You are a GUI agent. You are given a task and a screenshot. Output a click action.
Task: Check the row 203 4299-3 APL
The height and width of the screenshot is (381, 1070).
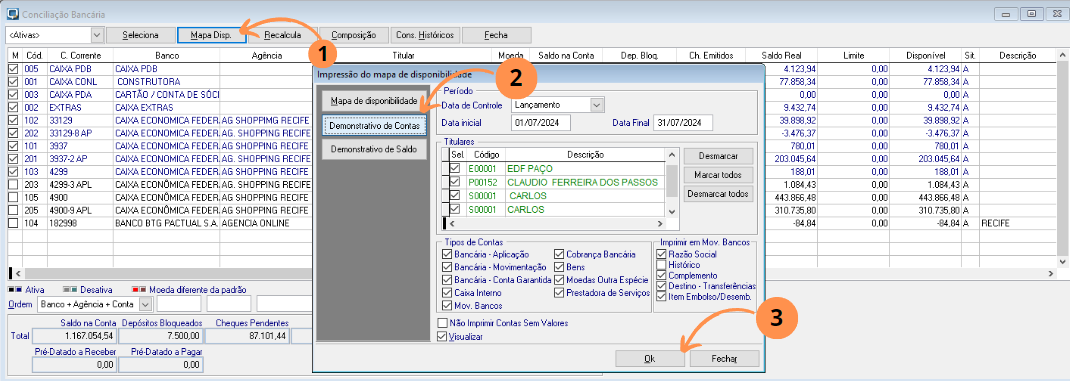[x=13, y=185]
